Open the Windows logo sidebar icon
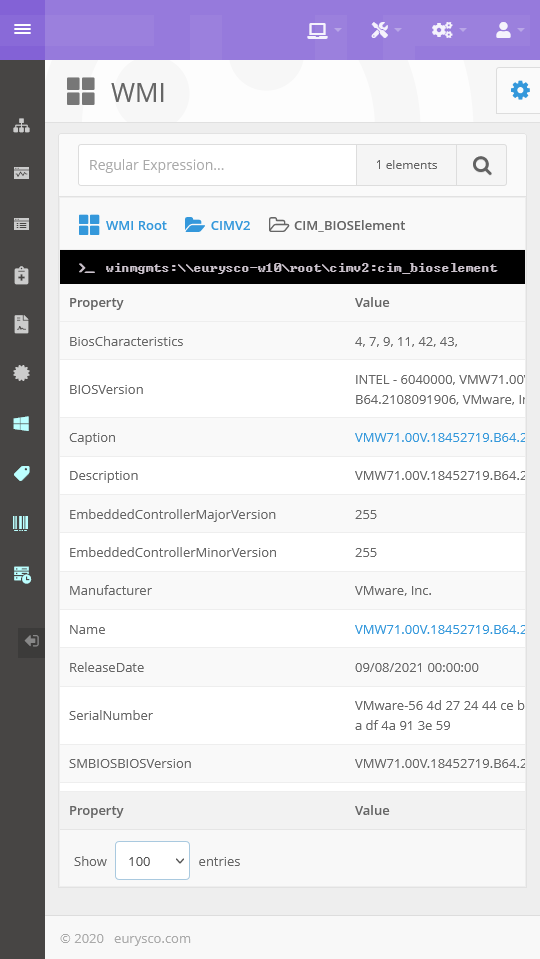Viewport: 540px width, 959px height. (22, 424)
